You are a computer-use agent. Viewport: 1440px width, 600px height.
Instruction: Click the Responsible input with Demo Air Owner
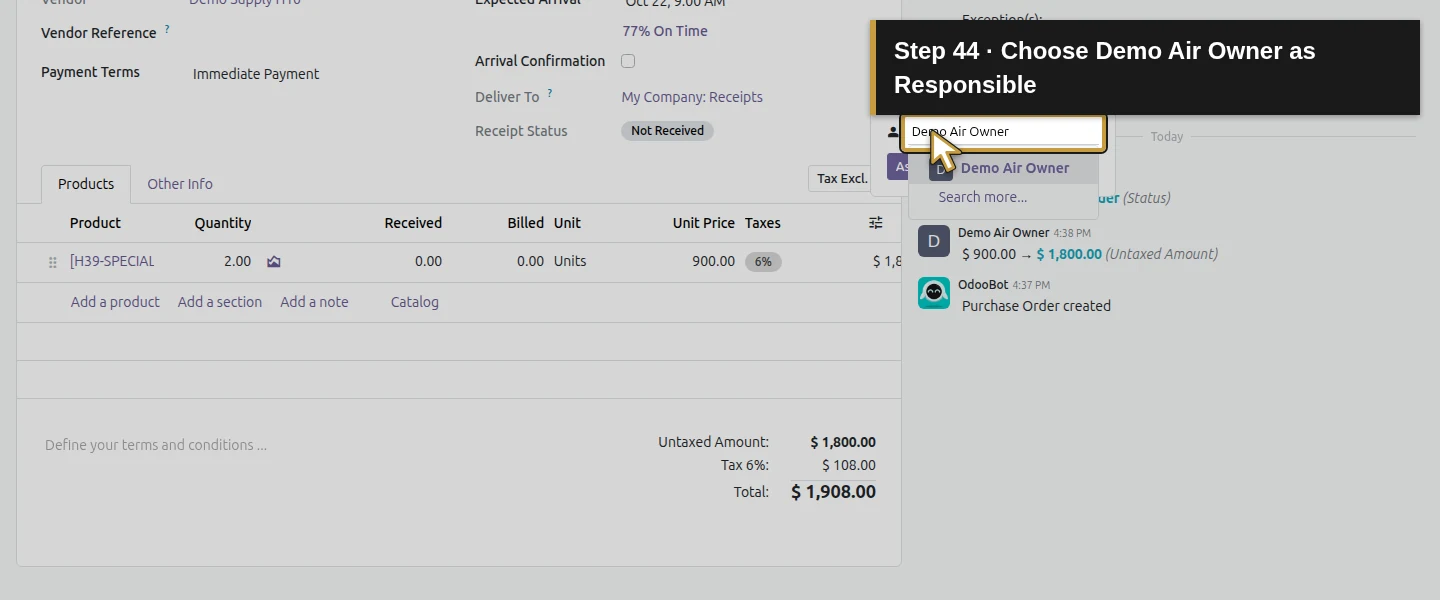coord(1004,132)
